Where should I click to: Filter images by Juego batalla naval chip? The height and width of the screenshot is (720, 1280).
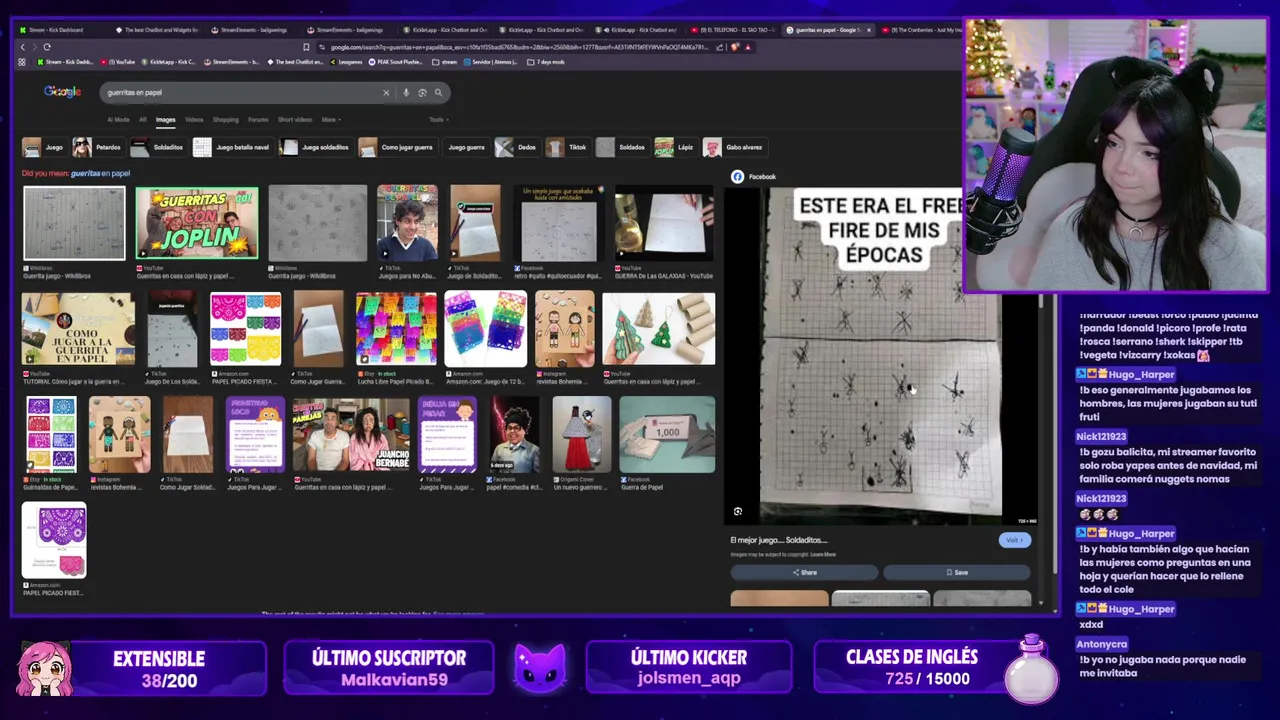(232, 148)
